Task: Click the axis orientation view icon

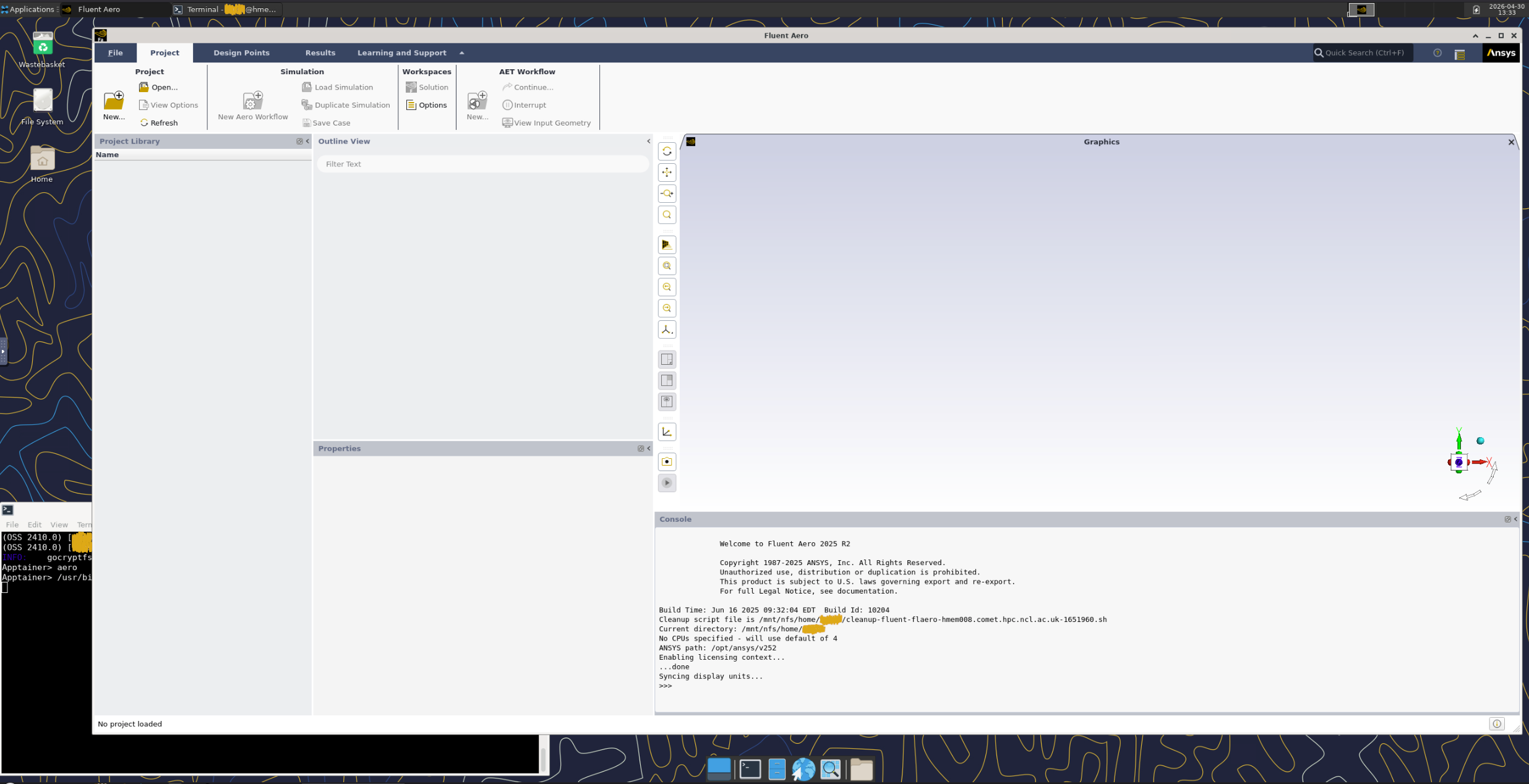Action: point(667,330)
